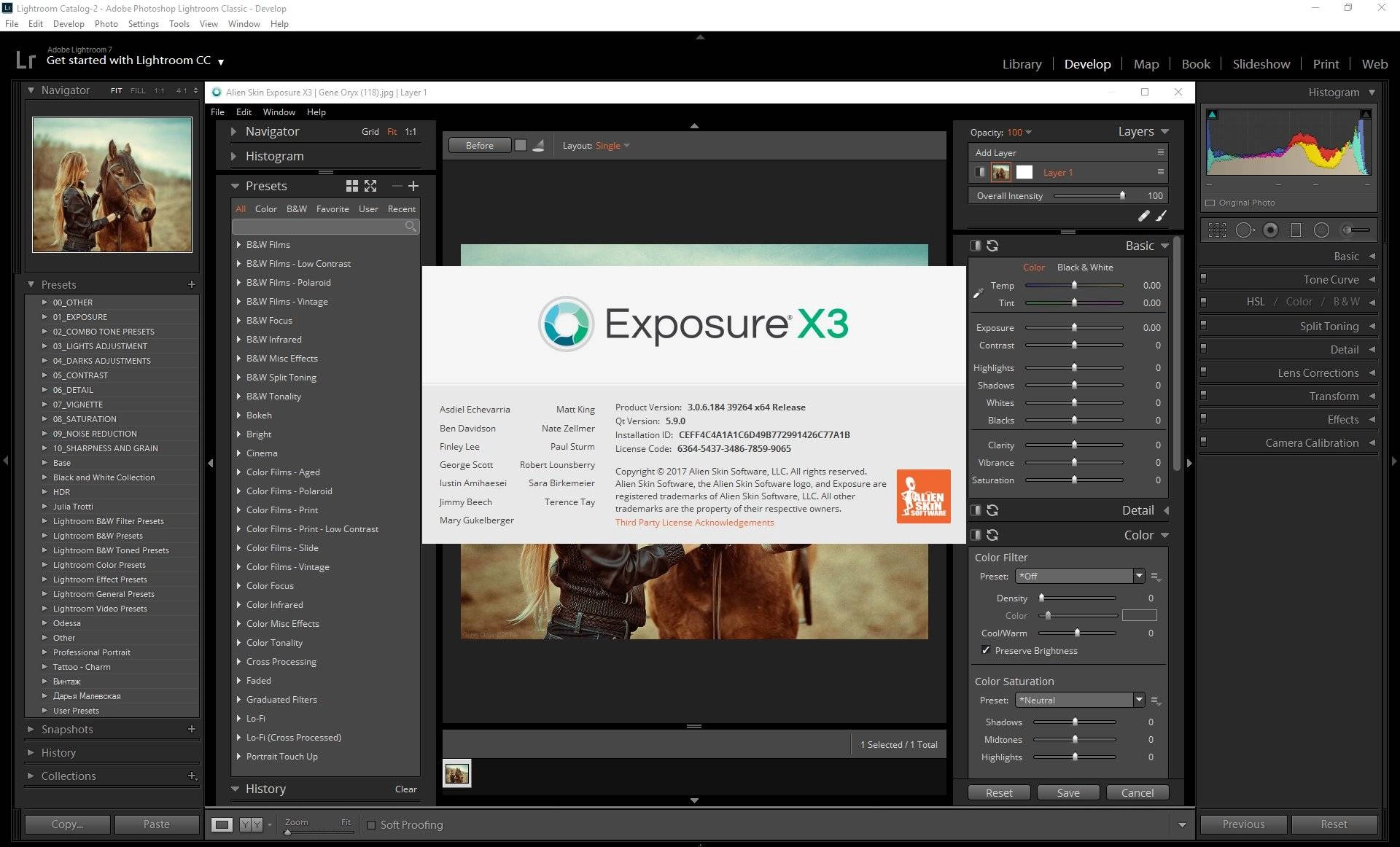1400x847 pixels.
Task: Check the Original Photo box under Histogram
Action: click(1210, 203)
